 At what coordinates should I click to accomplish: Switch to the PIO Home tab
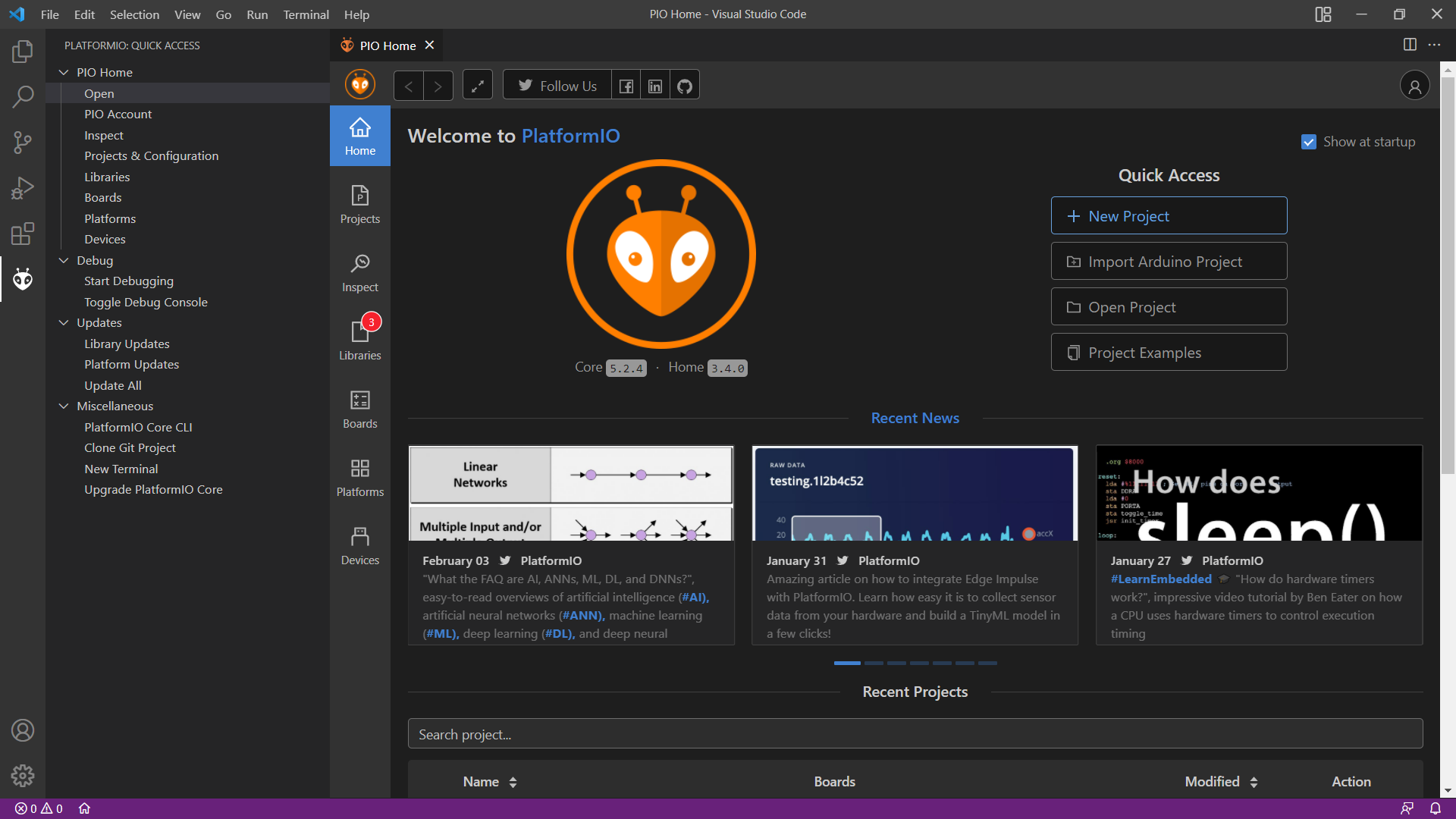(388, 45)
